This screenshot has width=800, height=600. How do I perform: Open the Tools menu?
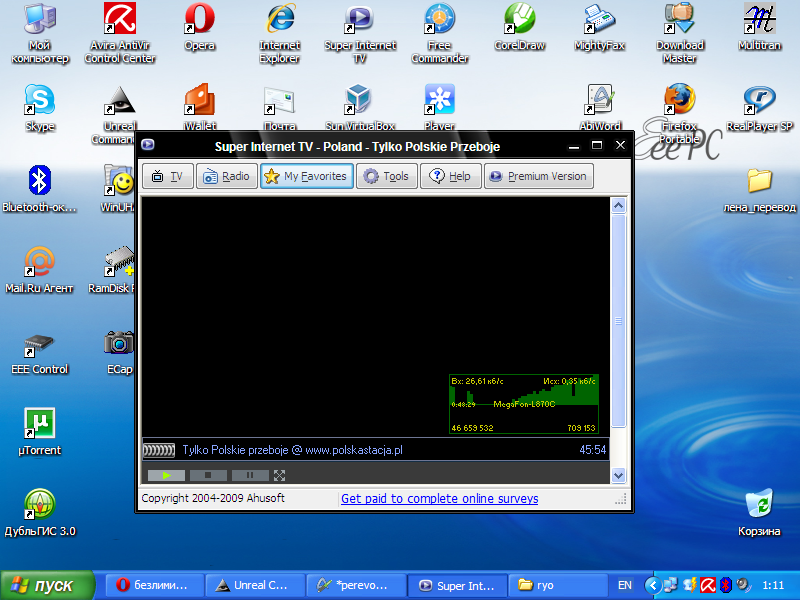point(386,177)
